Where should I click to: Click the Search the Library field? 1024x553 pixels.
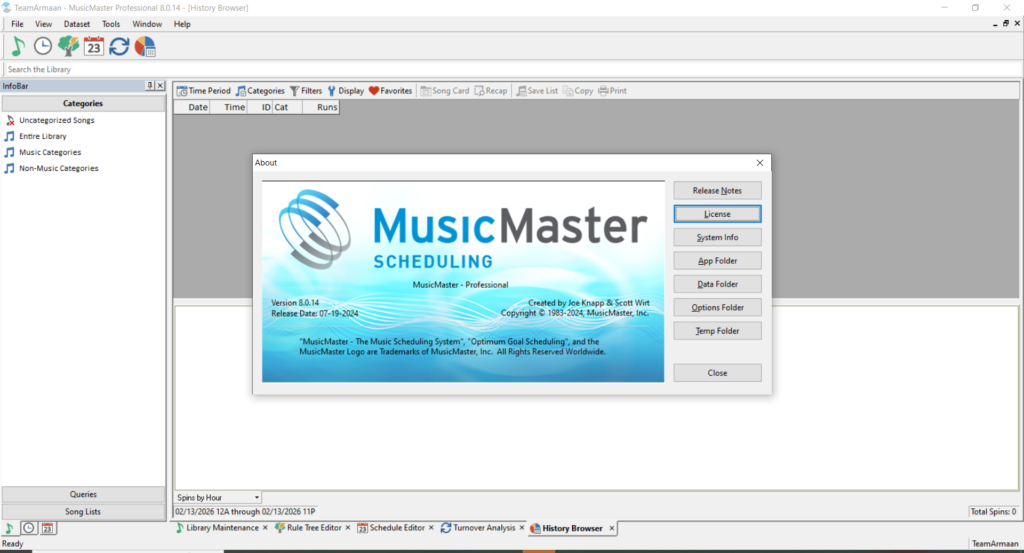pyautogui.click(x=513, y=69)
